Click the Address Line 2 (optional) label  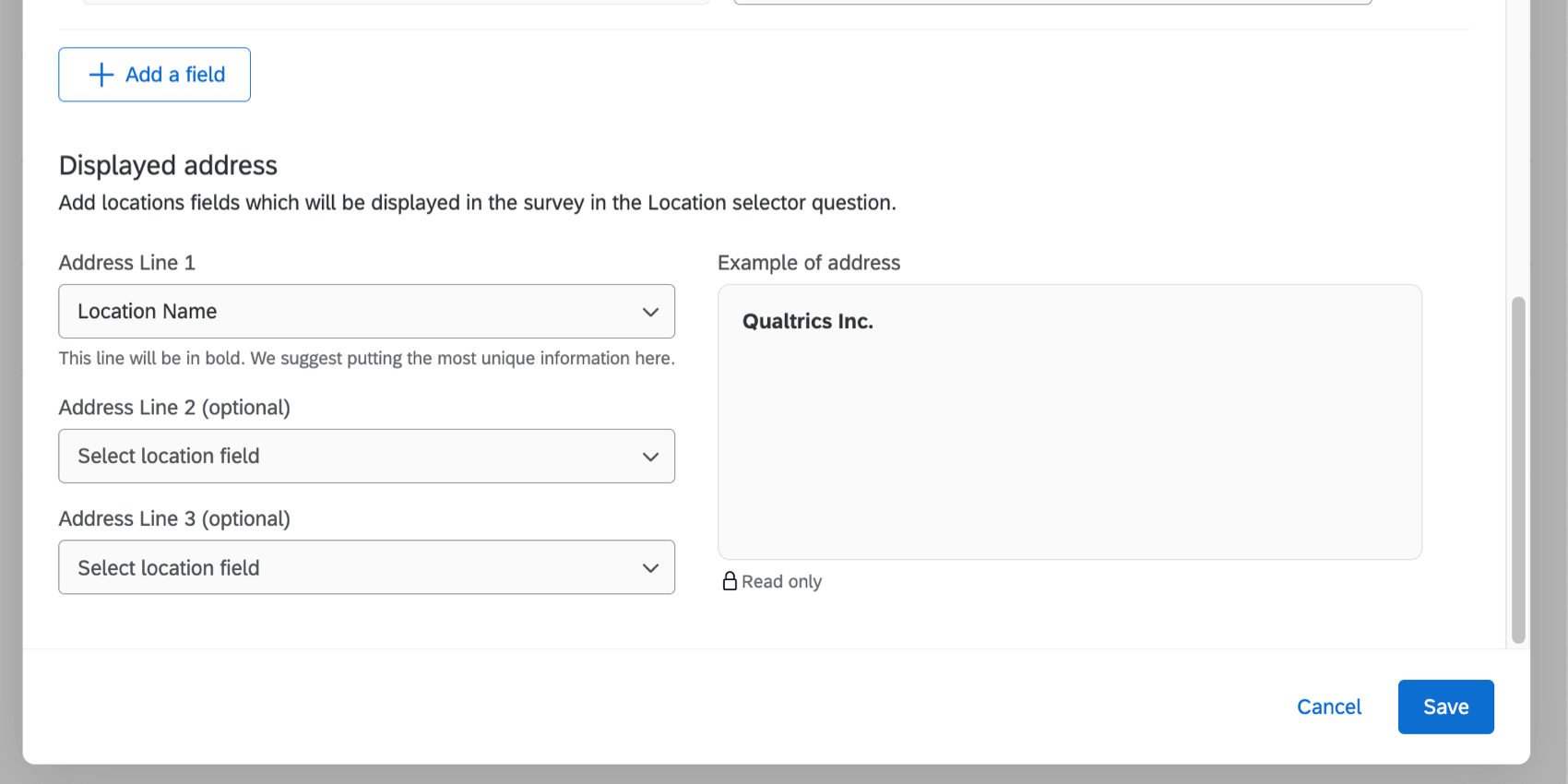[x=174, y=408]
